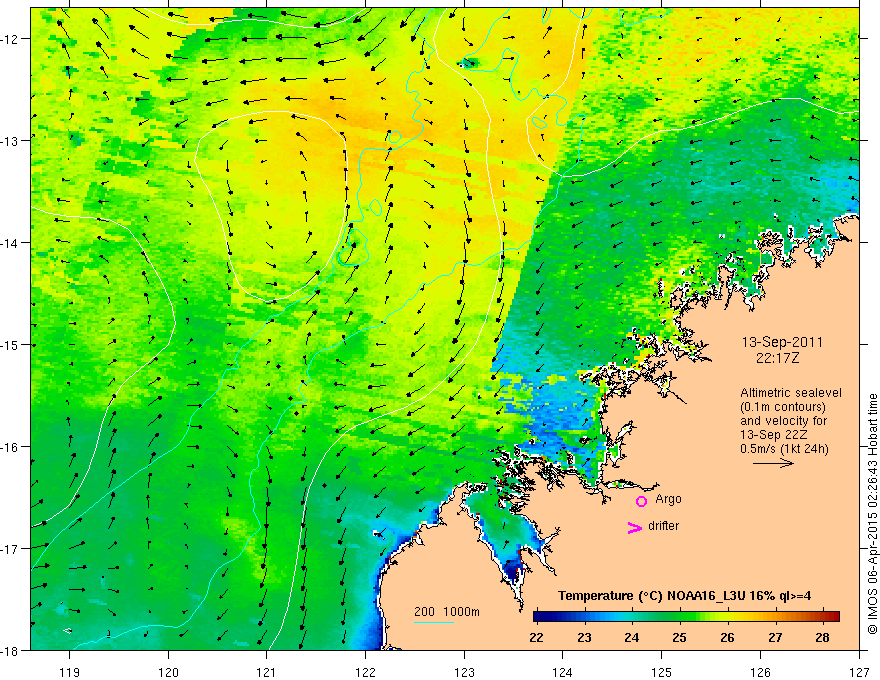Click colorbar tick value 25
The image size is (880, 680).
click(679, 638)
